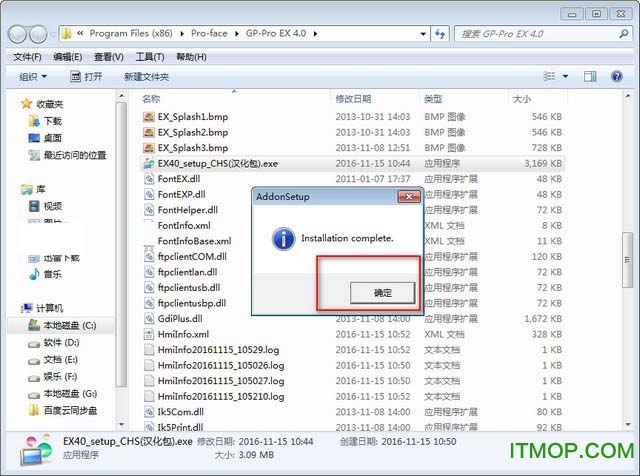Select 本地磁盘 (C:) in the tree
Viewport: 640px width, 476px height.
pos(69,326)
